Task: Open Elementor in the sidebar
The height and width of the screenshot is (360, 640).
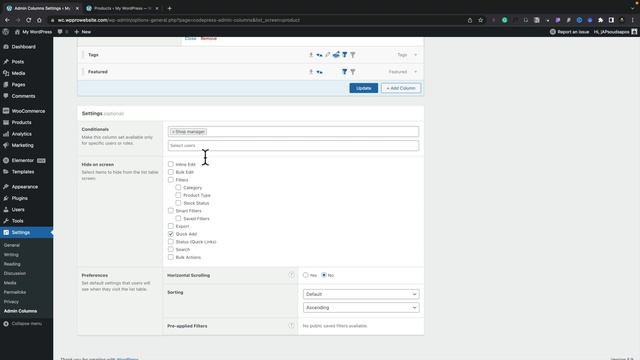Action: (27, 160)
